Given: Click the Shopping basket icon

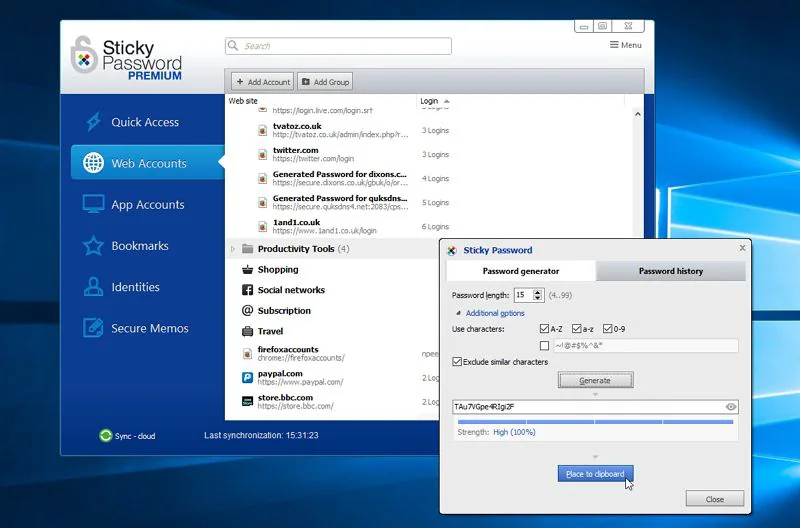Looking at the screenshot, I should click(247, 269).
